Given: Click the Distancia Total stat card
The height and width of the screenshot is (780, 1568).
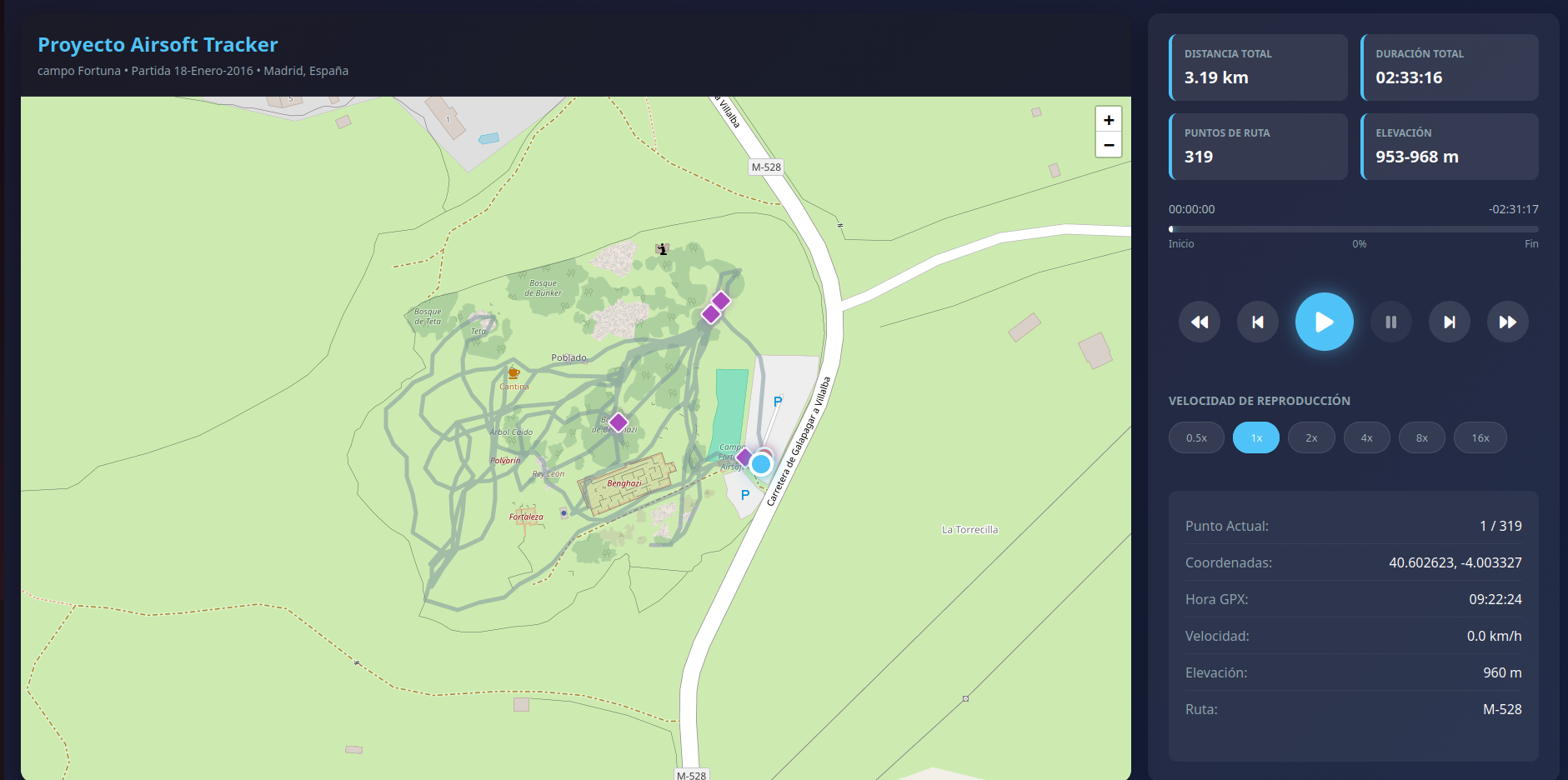Looking at the screenshot, I should (x=1258, y=67).
